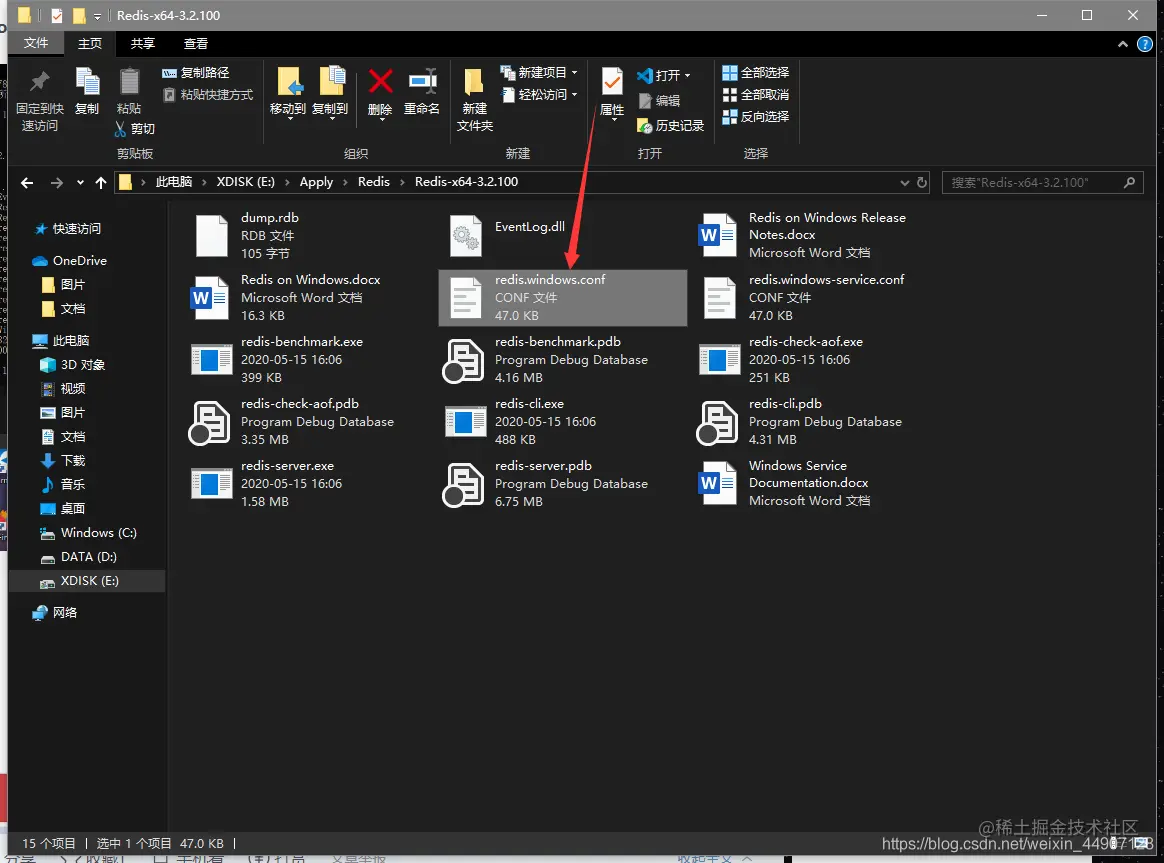Expand address bar history dropdown
Image resolution: width=1164 pixels, height=863 pixels.
pos(904,183)
